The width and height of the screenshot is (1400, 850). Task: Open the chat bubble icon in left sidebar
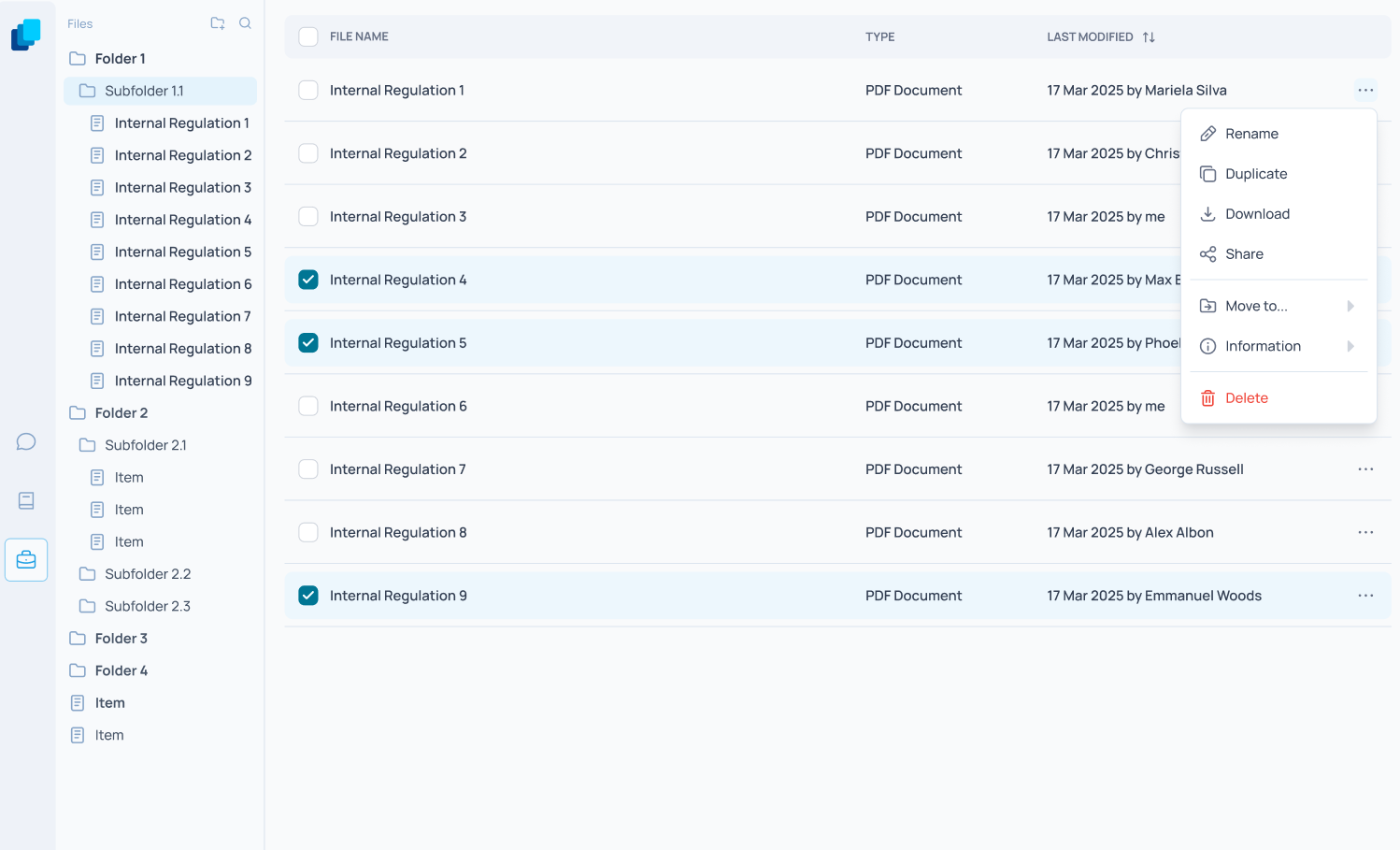pos(26,441)
